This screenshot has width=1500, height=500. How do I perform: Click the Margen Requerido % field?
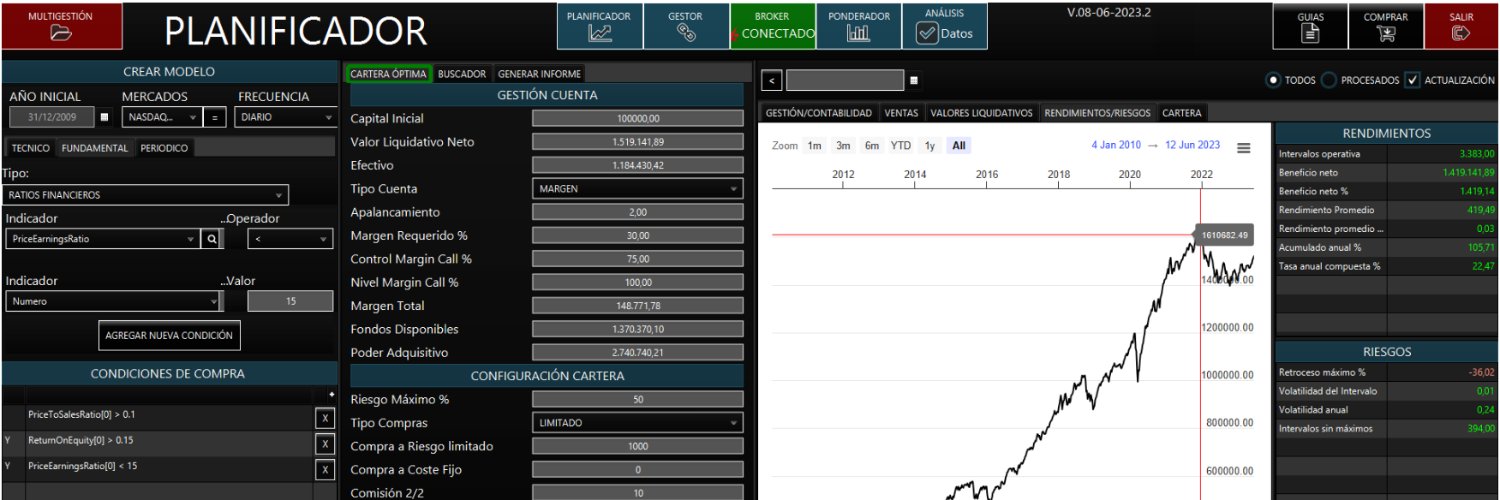tap(638, 236)
